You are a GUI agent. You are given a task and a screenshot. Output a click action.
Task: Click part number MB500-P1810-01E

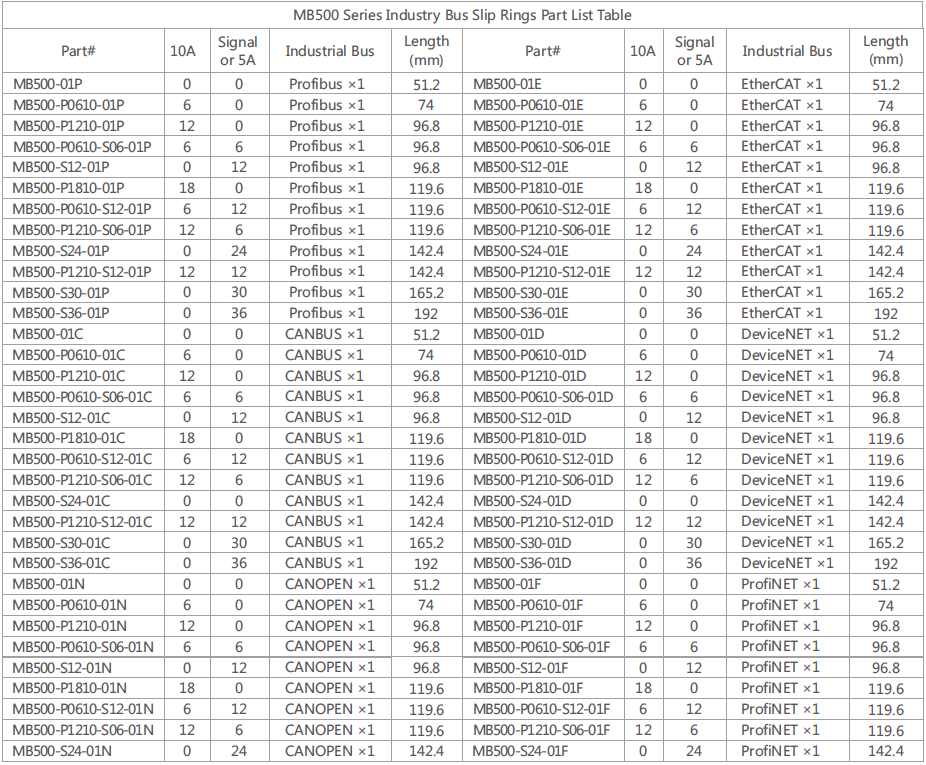527,188
